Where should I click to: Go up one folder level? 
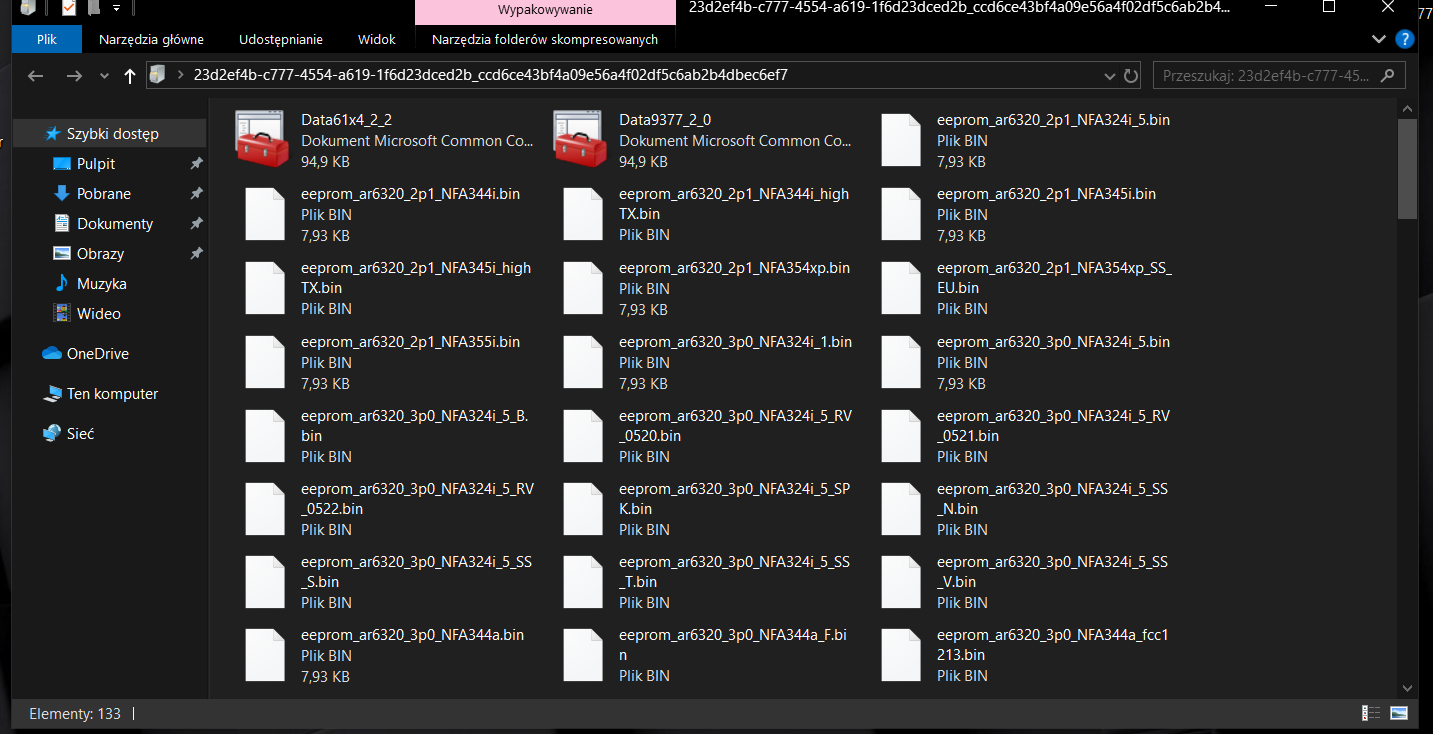pos(129,76)
